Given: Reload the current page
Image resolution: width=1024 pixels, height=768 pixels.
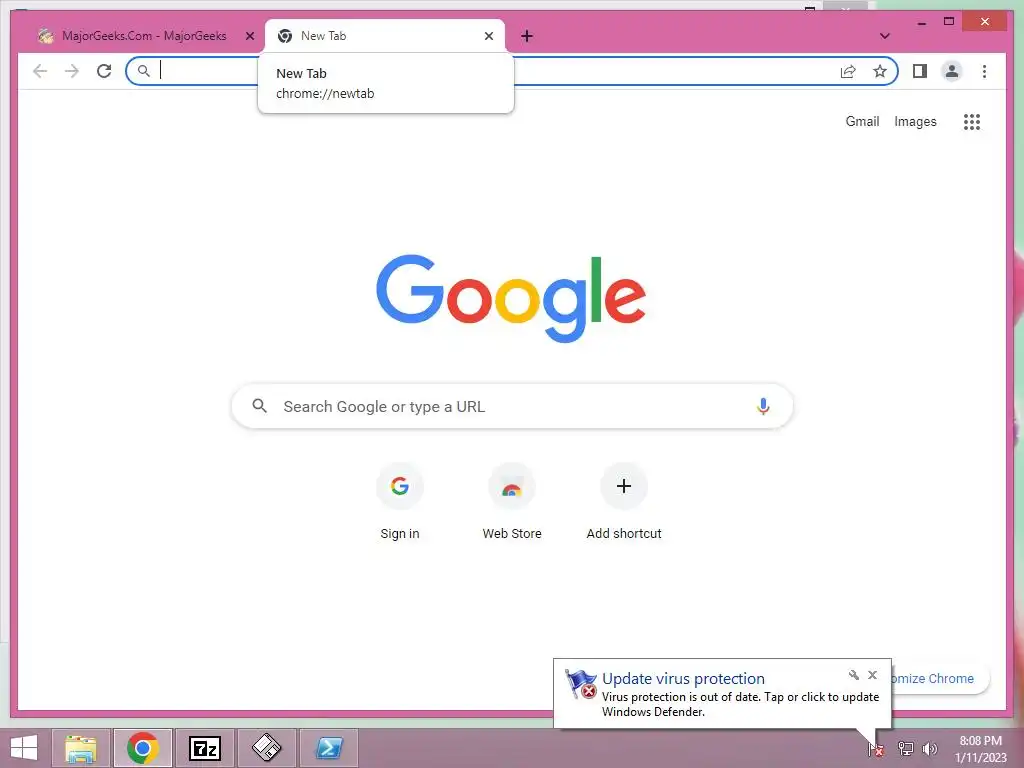Looking at the screenshot, I should (104, 71).
